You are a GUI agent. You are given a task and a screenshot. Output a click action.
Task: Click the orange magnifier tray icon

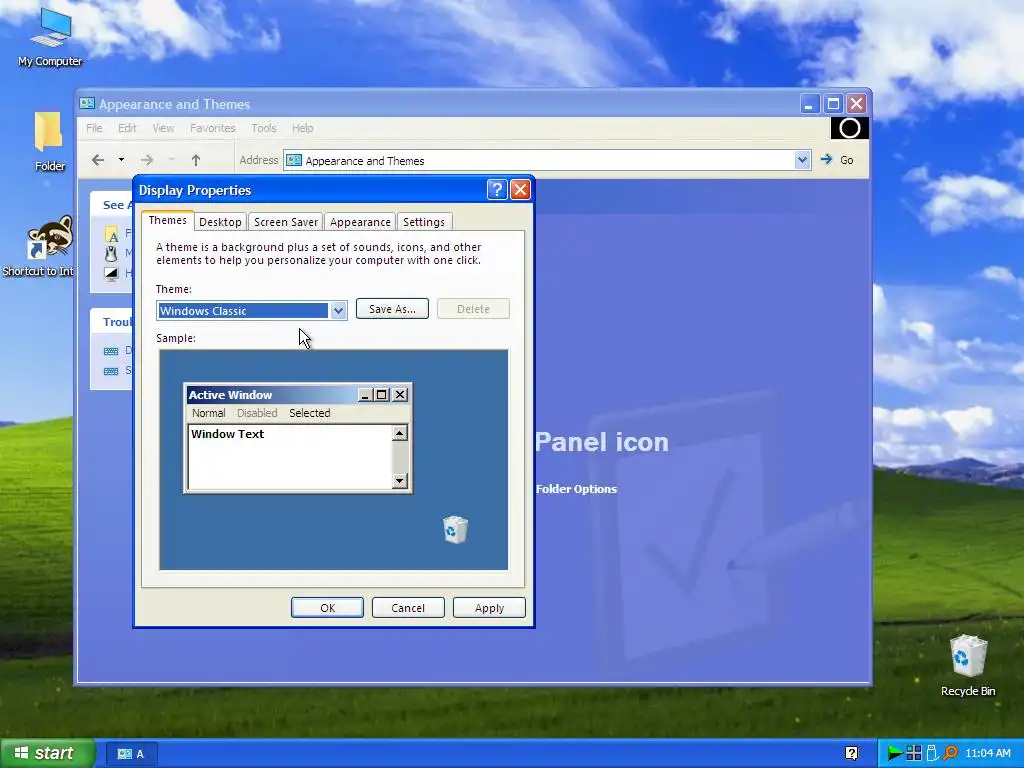pyautogui.click(x=950, y=753)
